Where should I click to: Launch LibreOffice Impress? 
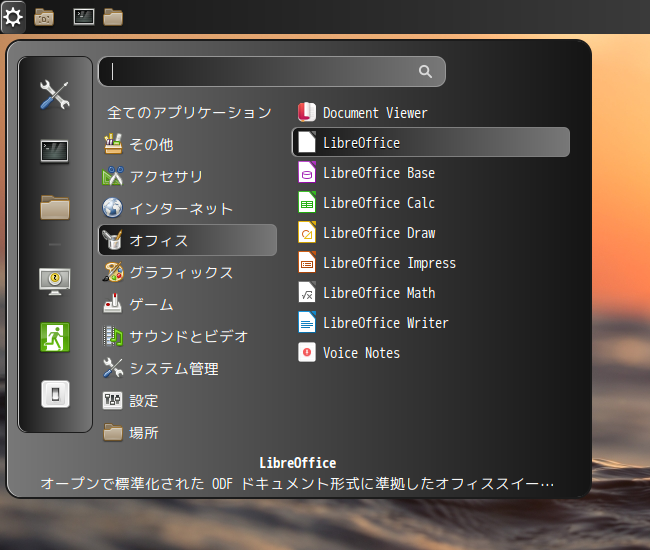pyautogui.click(x=431, y=262)
